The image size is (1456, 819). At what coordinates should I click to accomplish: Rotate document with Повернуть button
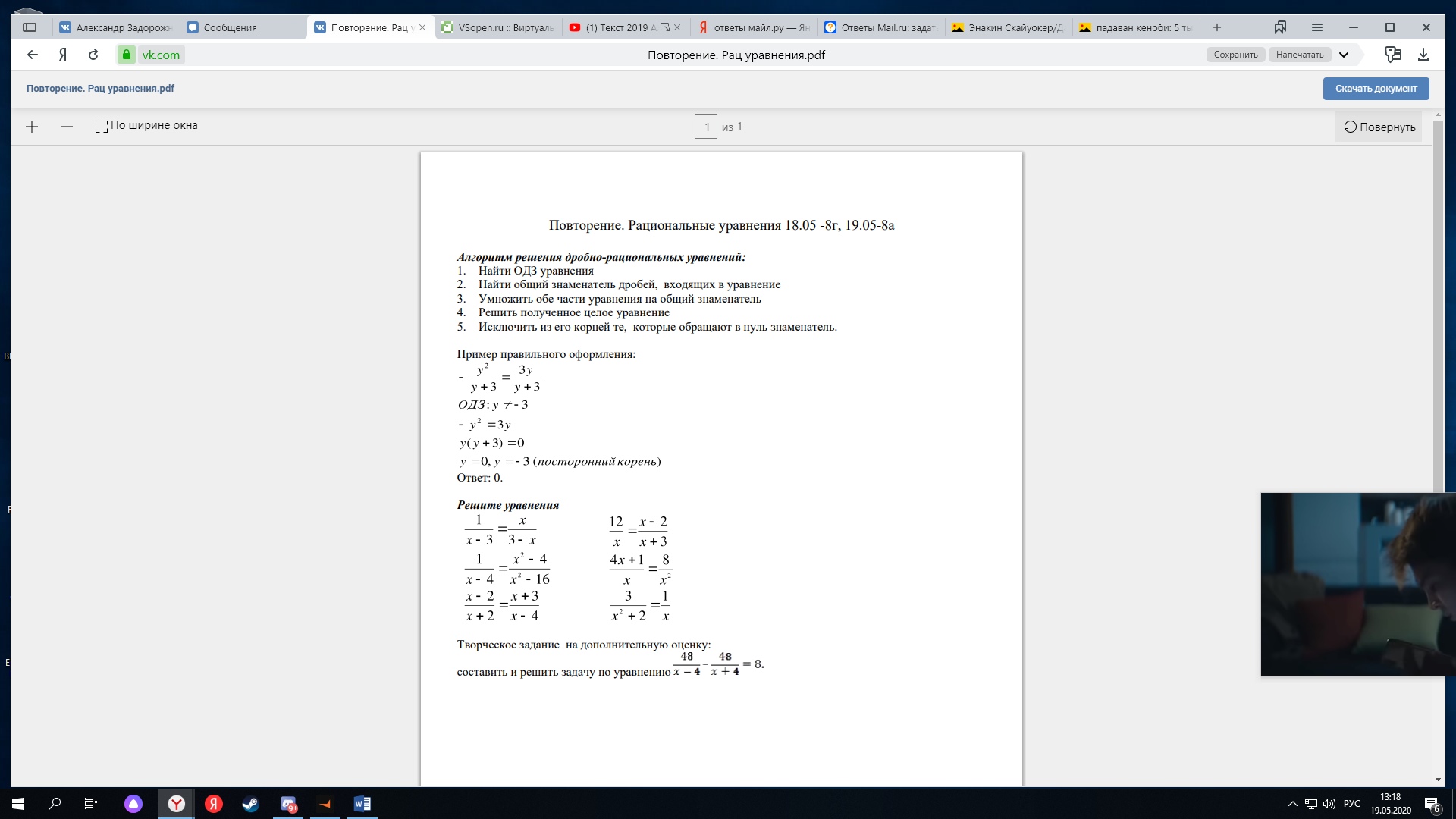click(x=1379, y=127)
